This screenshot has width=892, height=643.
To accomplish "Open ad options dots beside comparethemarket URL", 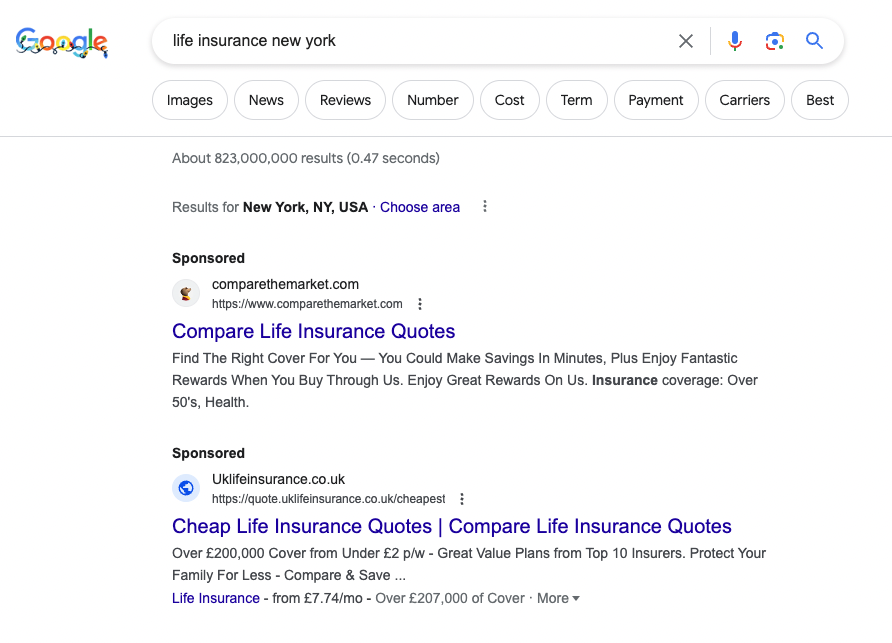I will (x=420, y=304).
